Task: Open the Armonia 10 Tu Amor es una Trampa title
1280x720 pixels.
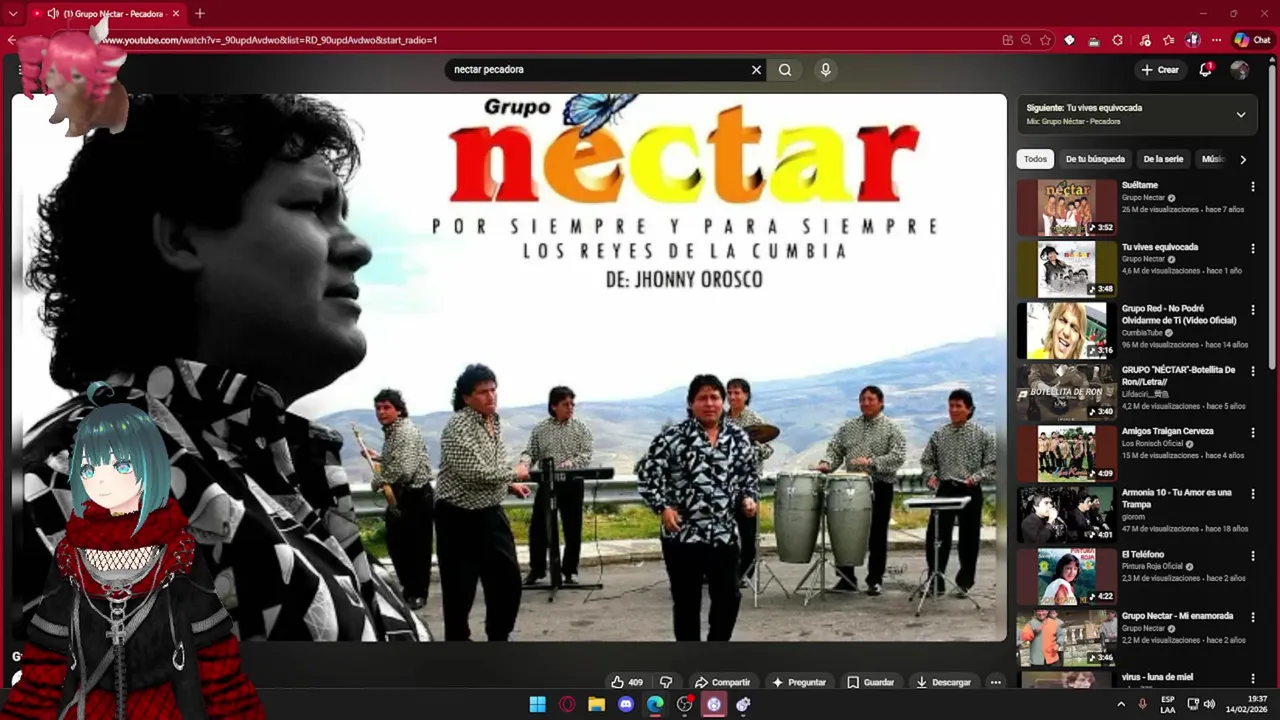Action: [1177, 498]
